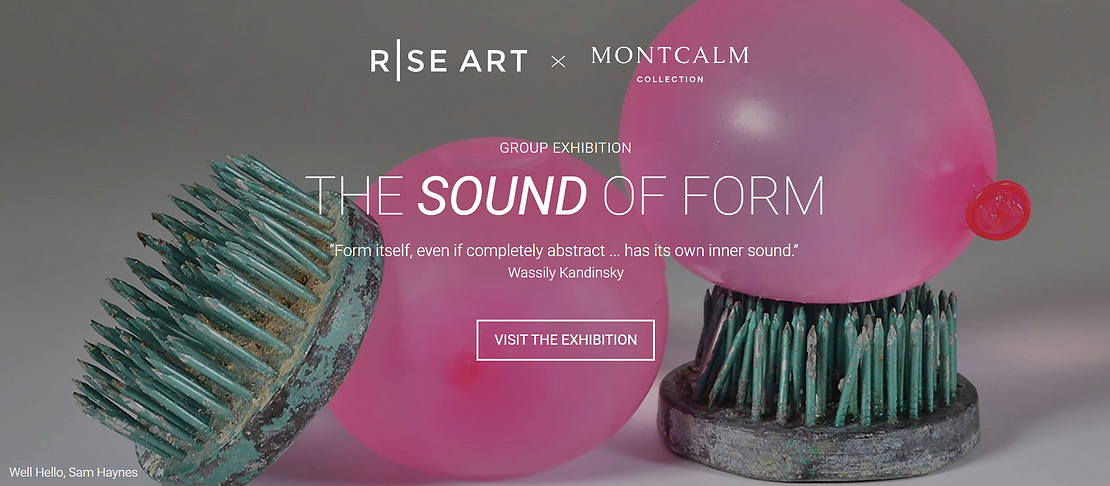Open the Well Hello, Sam Haynes caption

73,472
